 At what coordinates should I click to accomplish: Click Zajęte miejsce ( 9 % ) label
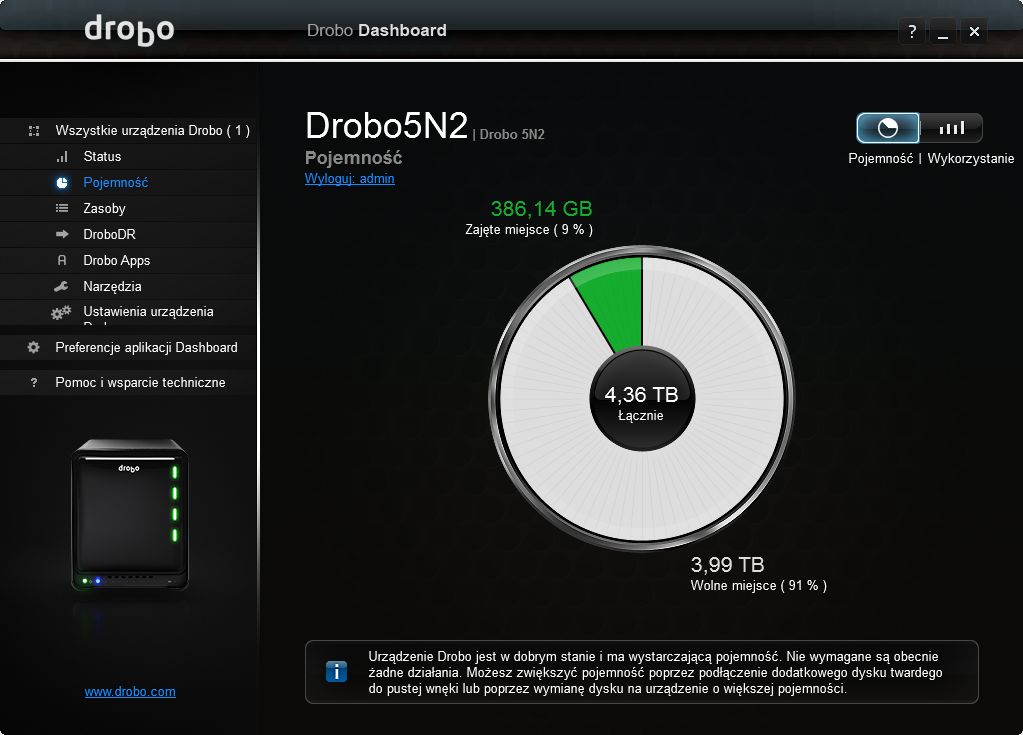529,230
